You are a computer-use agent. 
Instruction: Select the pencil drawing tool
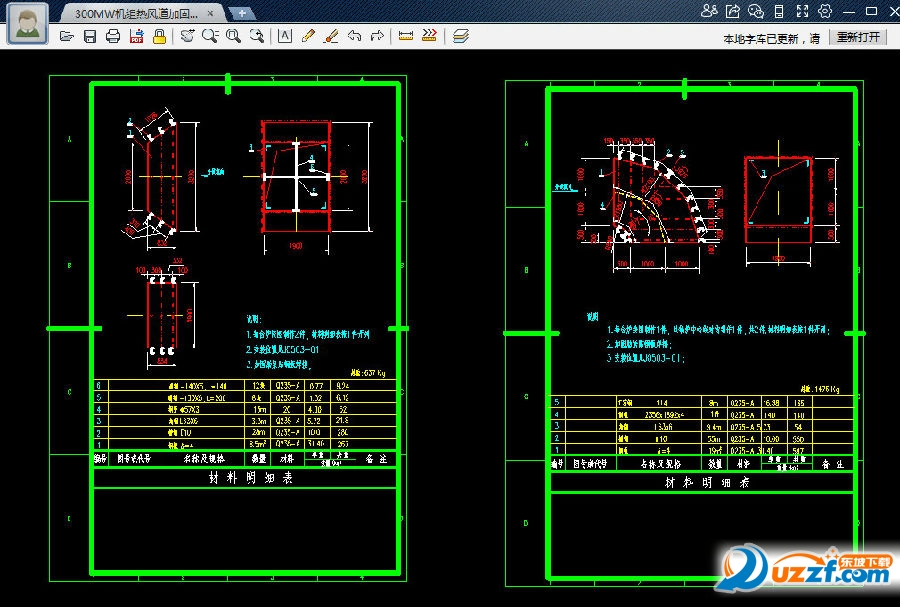pos(308,36)
